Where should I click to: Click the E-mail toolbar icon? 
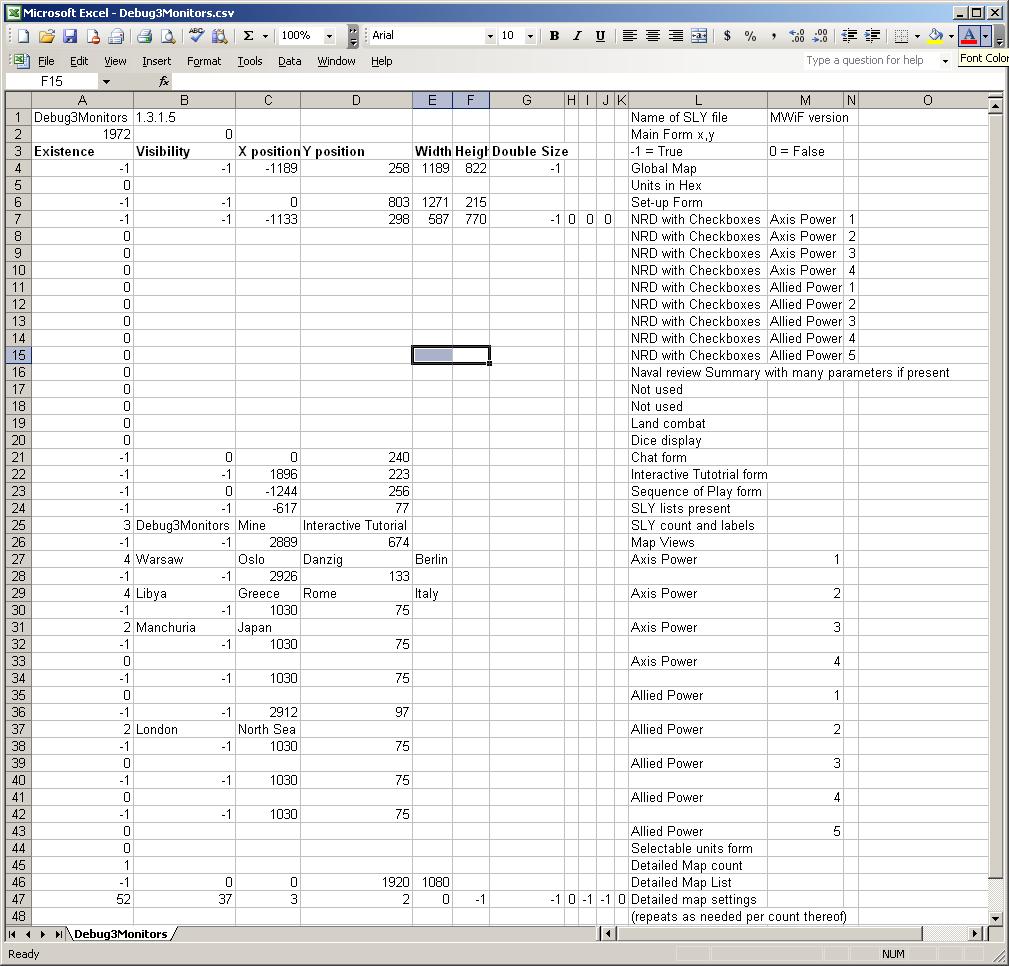[x=116, y=36]
